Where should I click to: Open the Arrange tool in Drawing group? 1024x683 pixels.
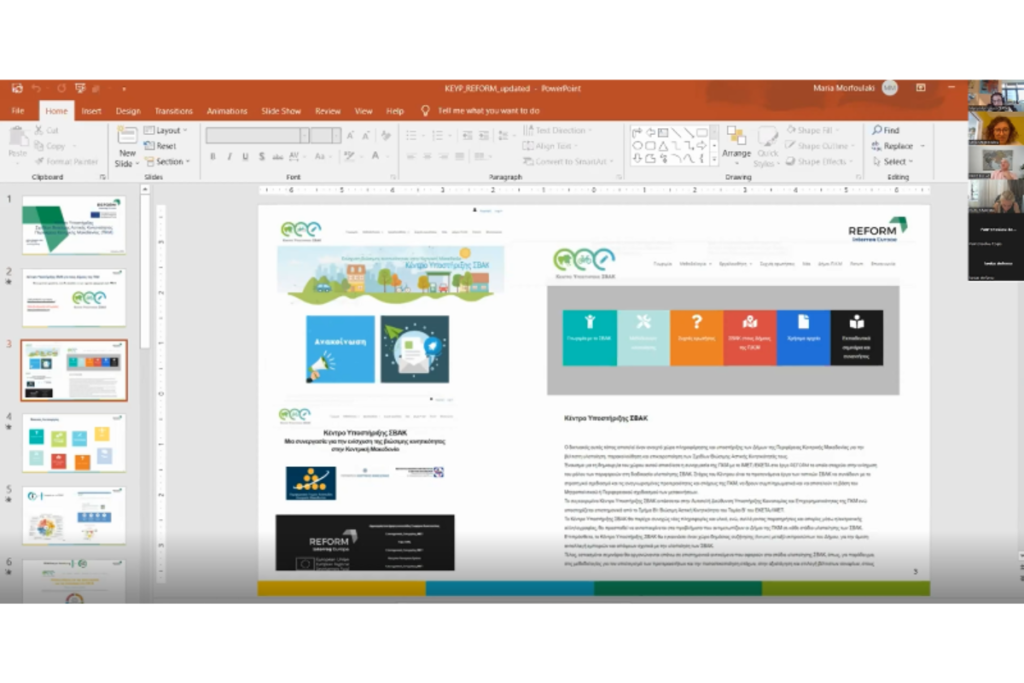click(736, 142)
